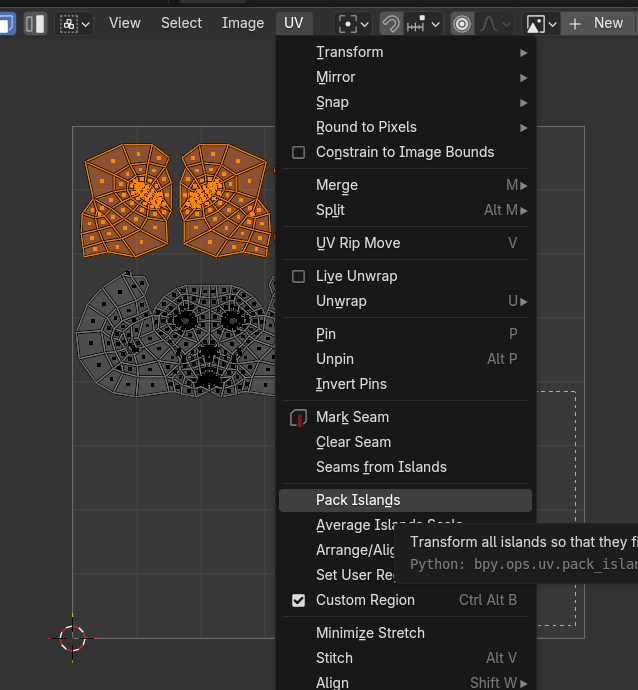Open the UV sync selection toggle icon
The image size is (638, 690).
click(x=7, y=23)
